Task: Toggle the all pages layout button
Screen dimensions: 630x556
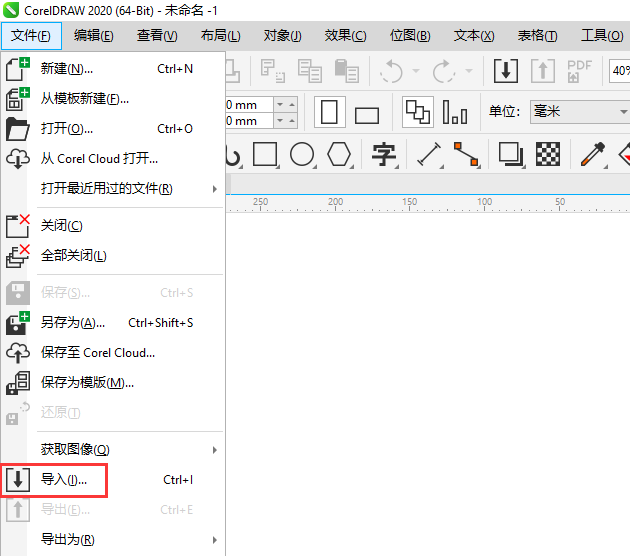Action: (418, 112)
